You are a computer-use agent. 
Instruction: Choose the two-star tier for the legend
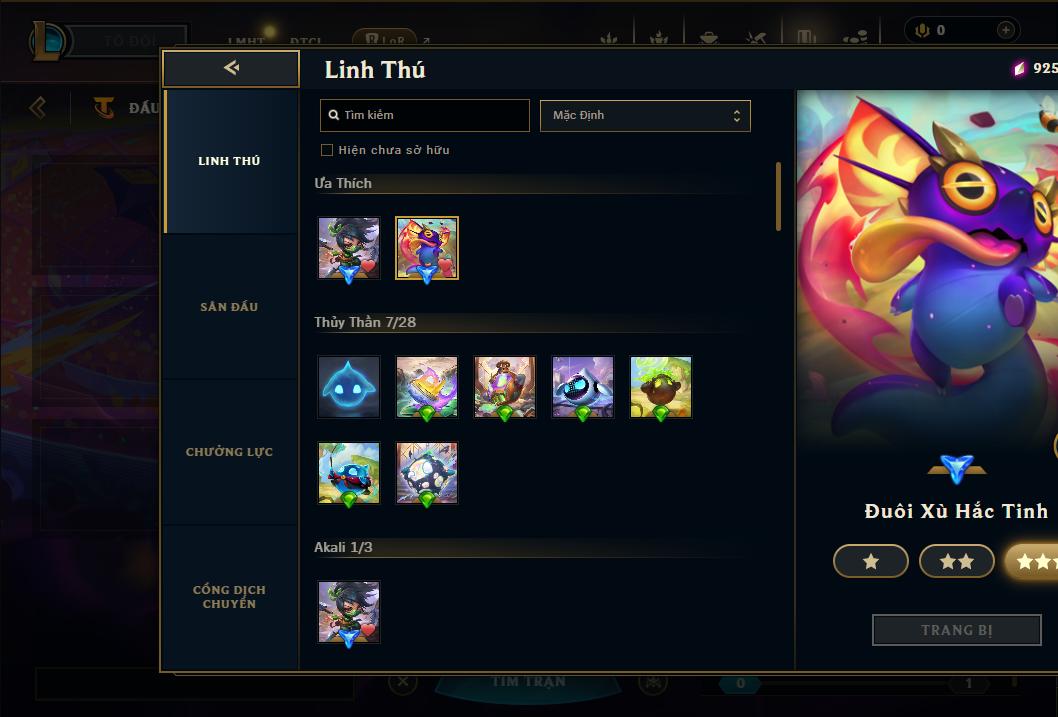tap(957, 561)
